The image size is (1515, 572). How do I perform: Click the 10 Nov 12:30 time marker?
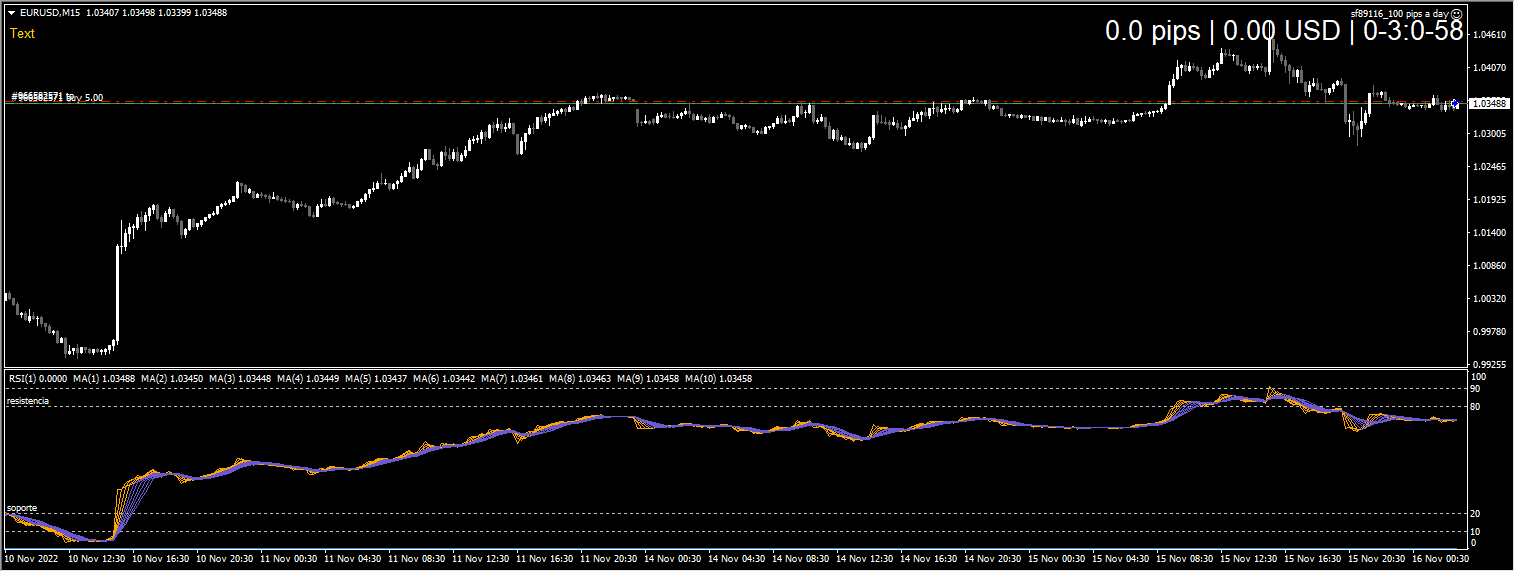97,558
